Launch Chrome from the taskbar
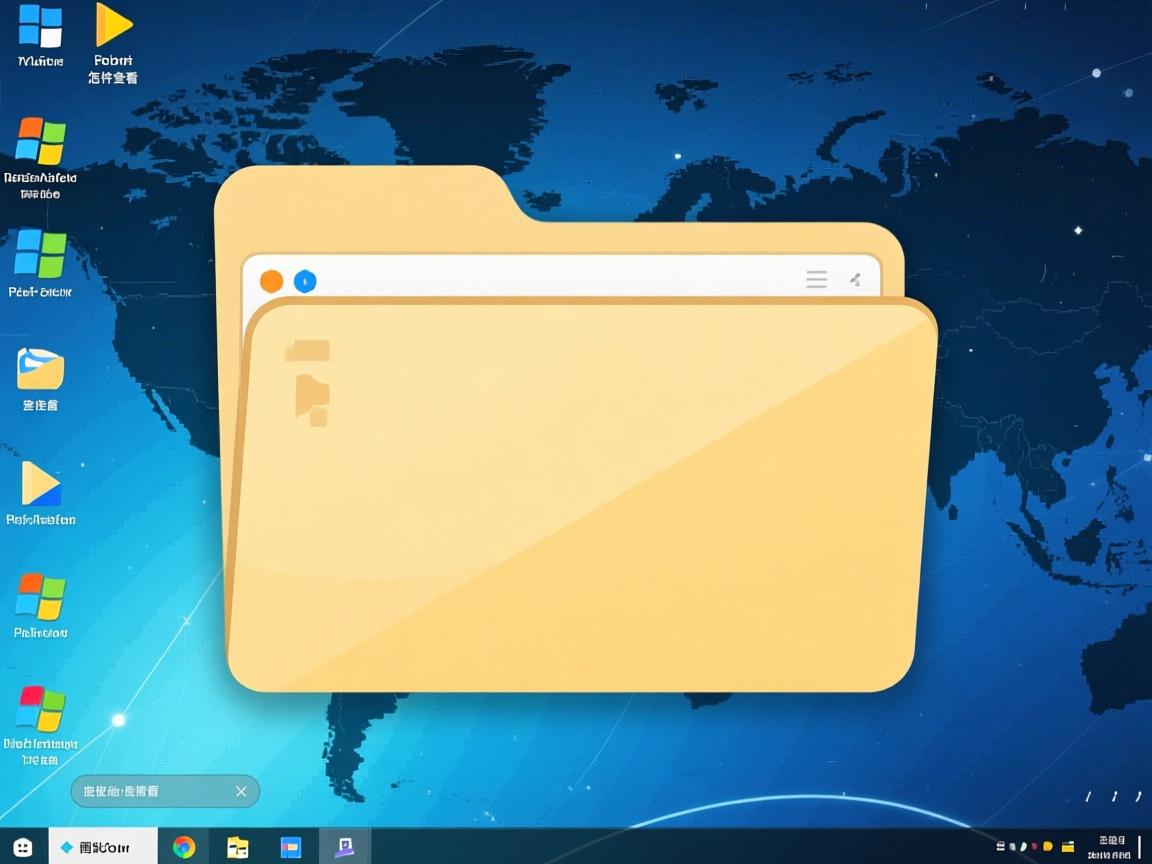Screen dimensions: 1152x864 pos(184,847)
